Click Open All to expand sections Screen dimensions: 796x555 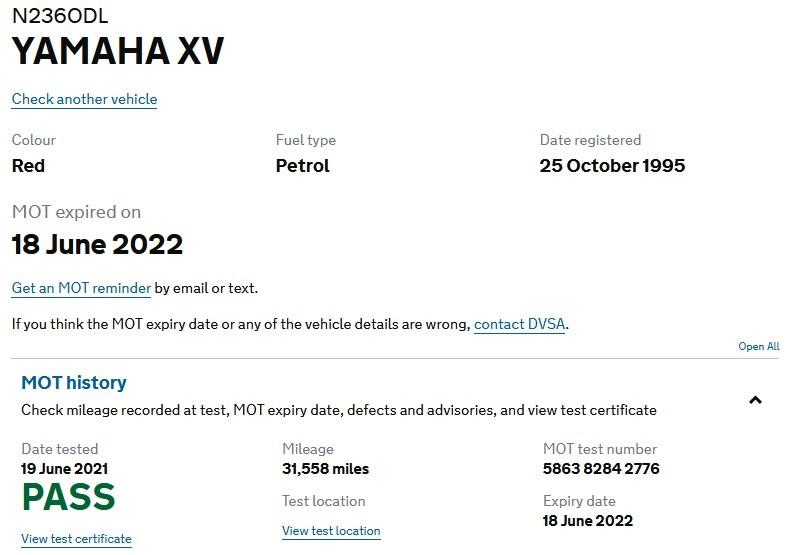[758, 347]
